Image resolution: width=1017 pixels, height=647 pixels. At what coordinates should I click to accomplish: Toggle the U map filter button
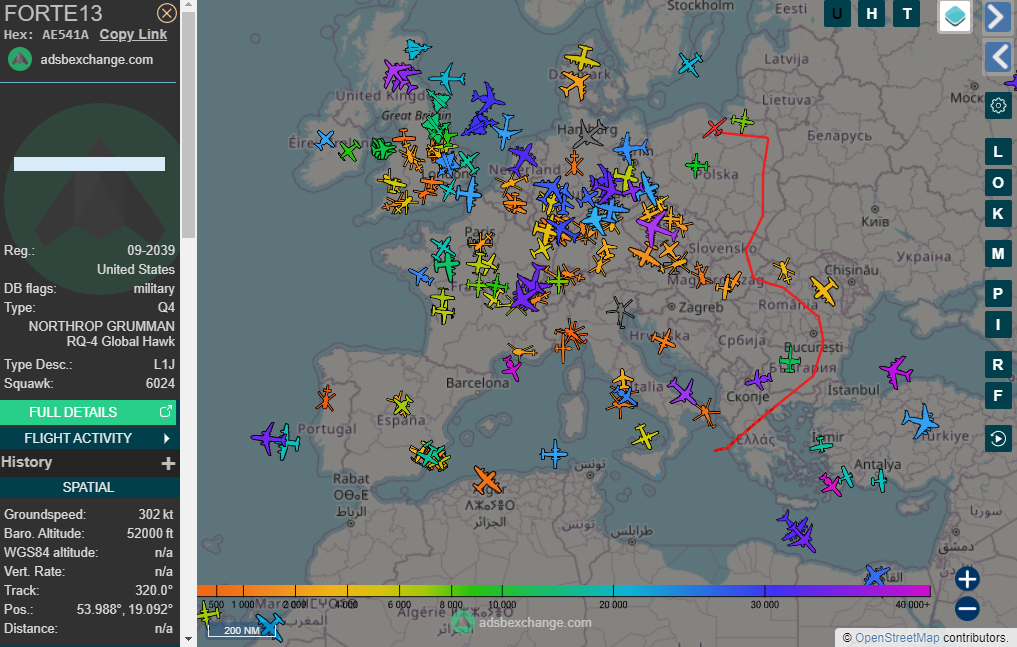[x=837, y=14]
